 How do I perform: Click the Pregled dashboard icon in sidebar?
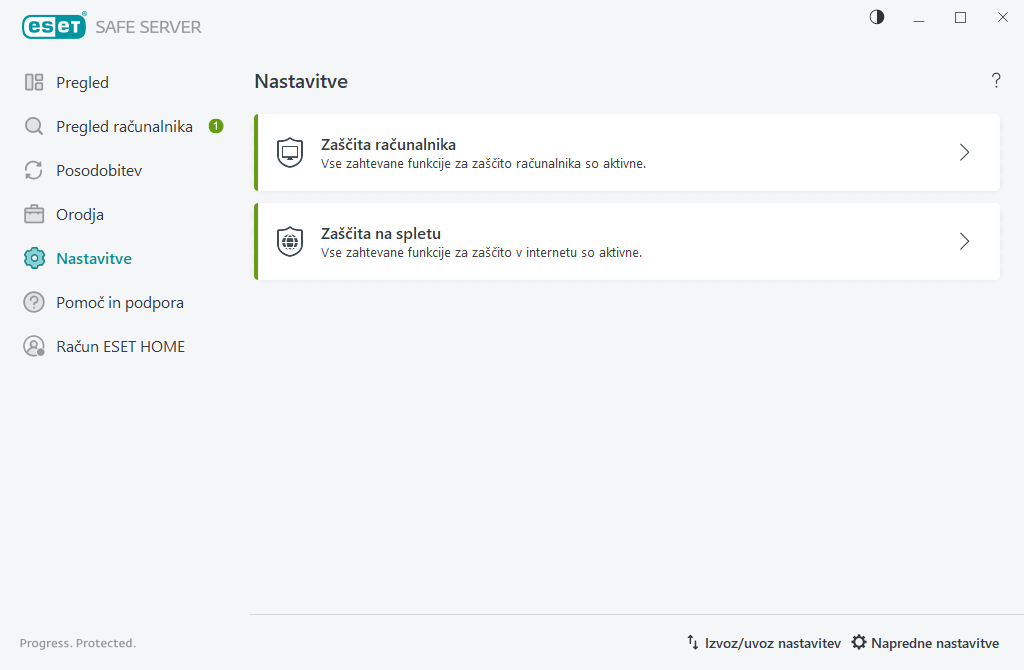(x=34, y=83)
